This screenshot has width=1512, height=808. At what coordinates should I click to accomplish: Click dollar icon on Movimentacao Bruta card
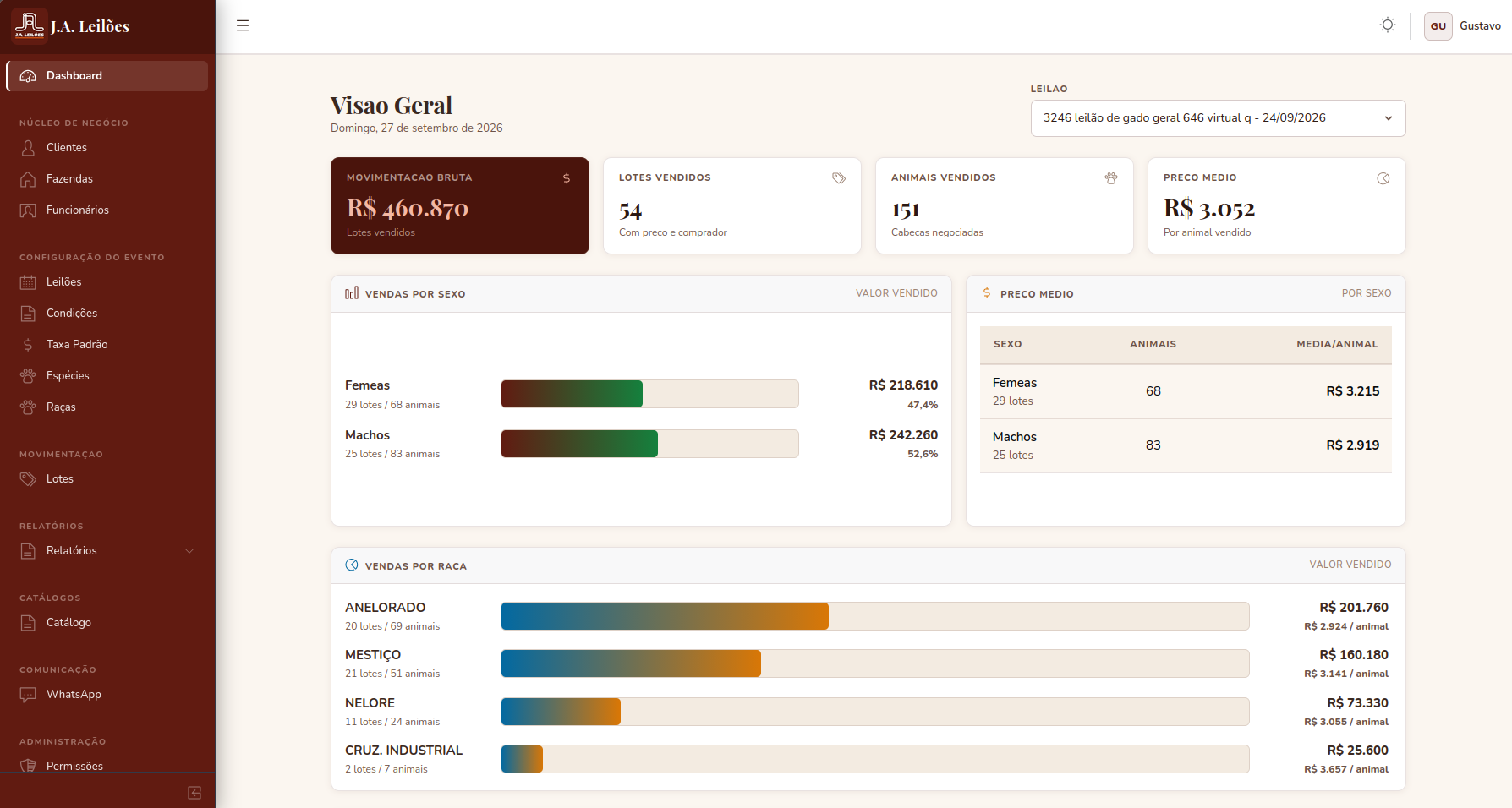coord(567,178)
